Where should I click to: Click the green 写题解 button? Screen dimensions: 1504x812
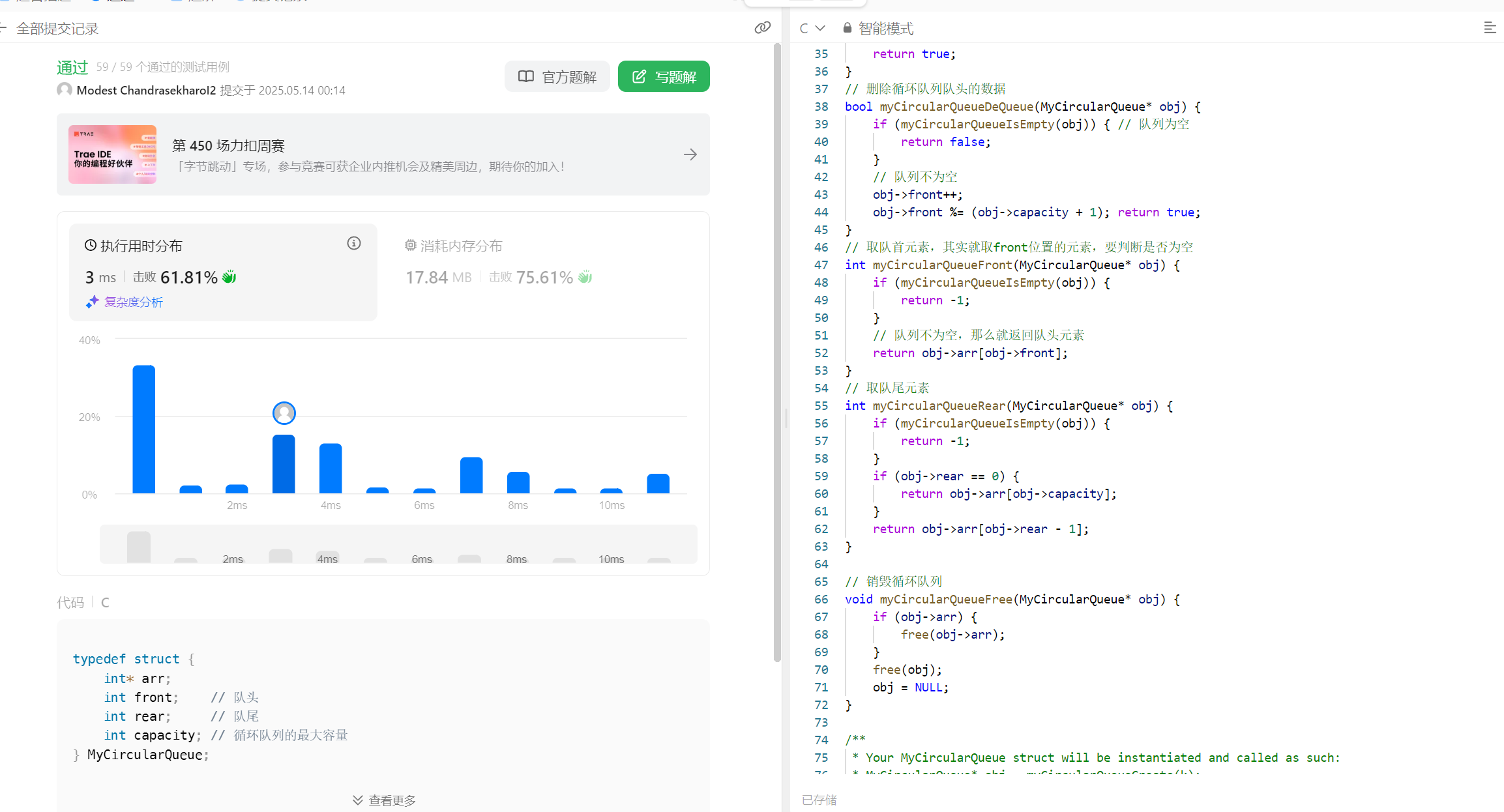click(664, 77)
